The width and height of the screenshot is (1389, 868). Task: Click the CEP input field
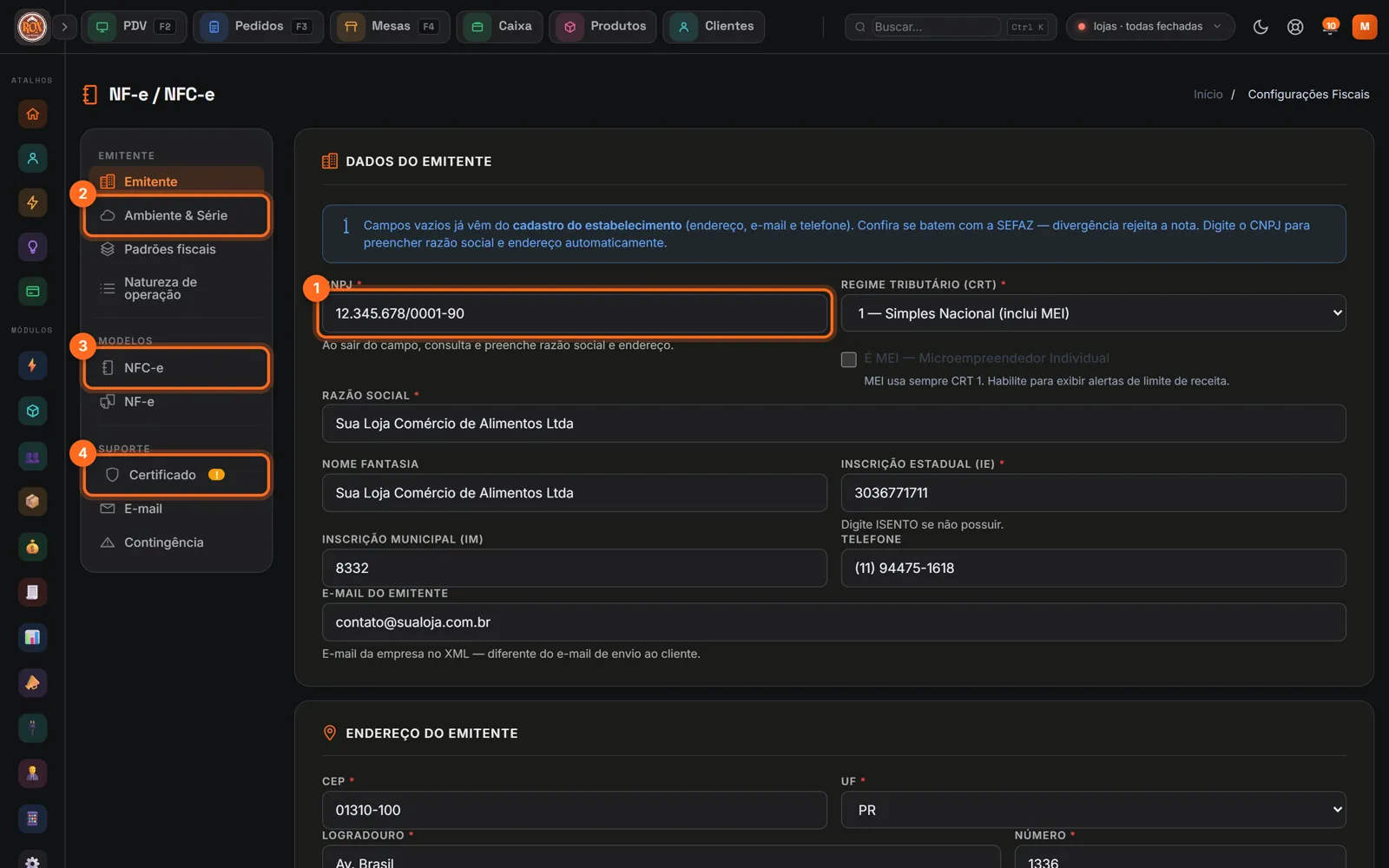tap(574, 810)
